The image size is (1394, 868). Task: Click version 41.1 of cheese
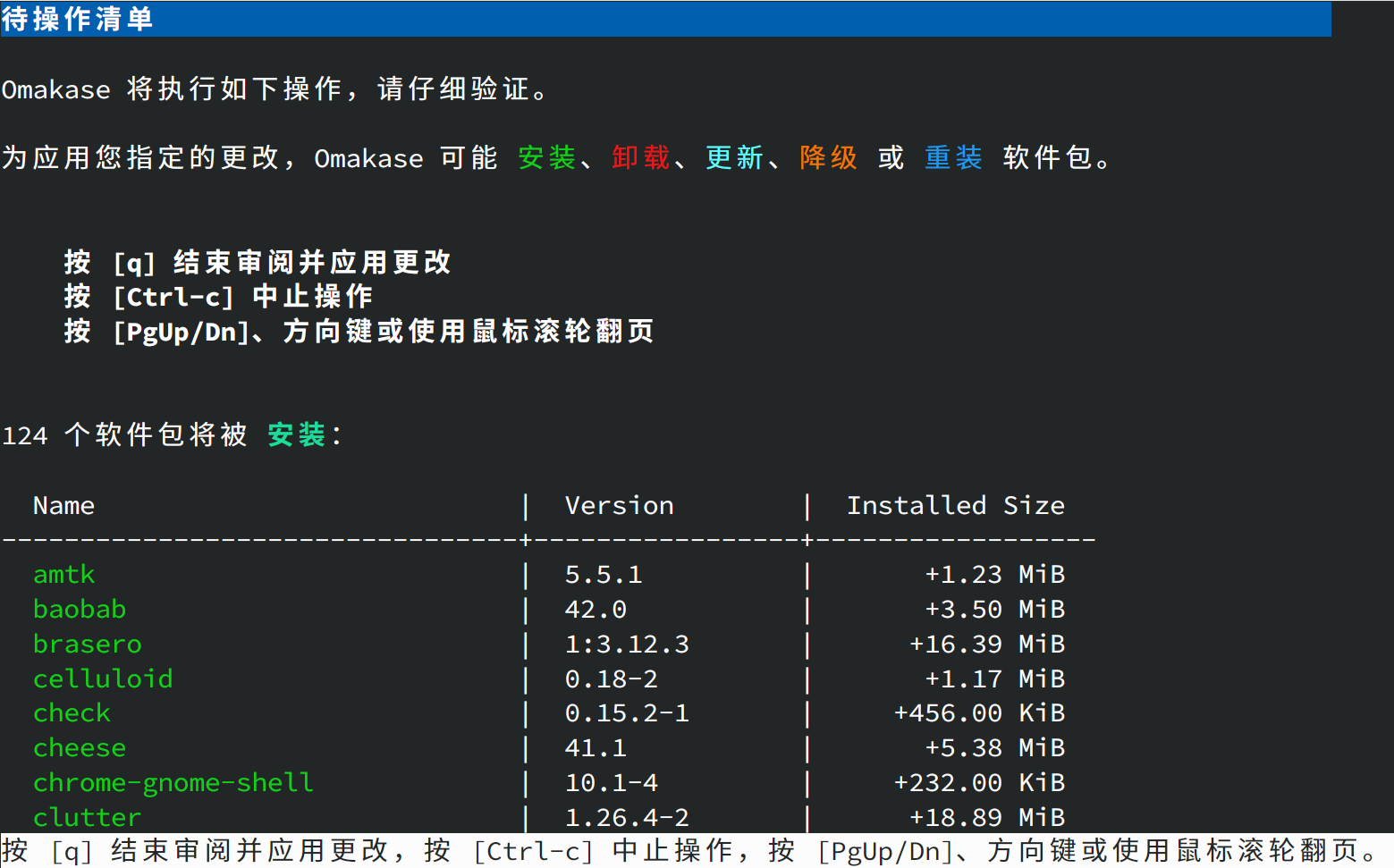coord(596,748)
